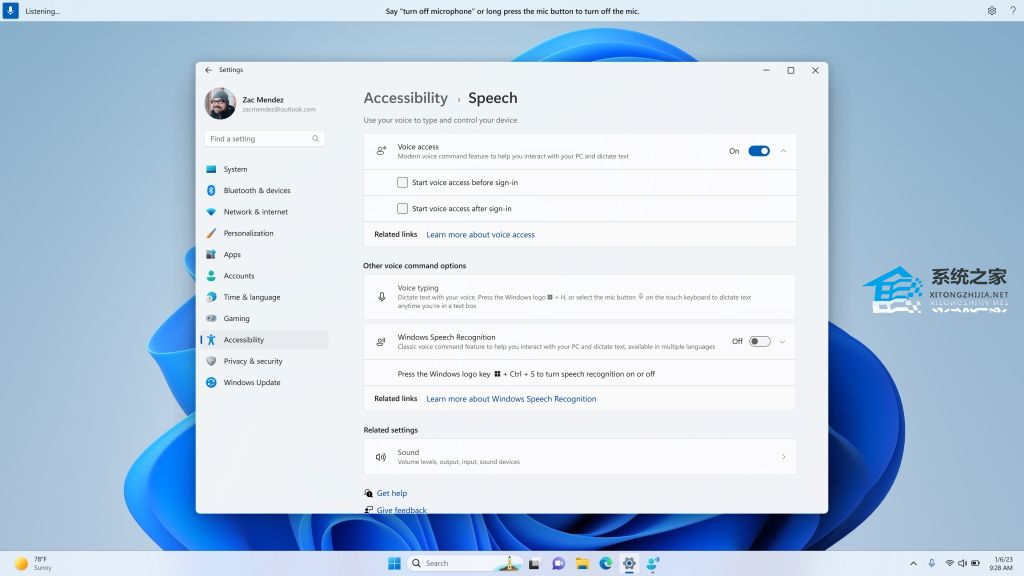1024x576 pixels.
Task: Click the microphone icon in the system tray
Action: tap(931, 563)
